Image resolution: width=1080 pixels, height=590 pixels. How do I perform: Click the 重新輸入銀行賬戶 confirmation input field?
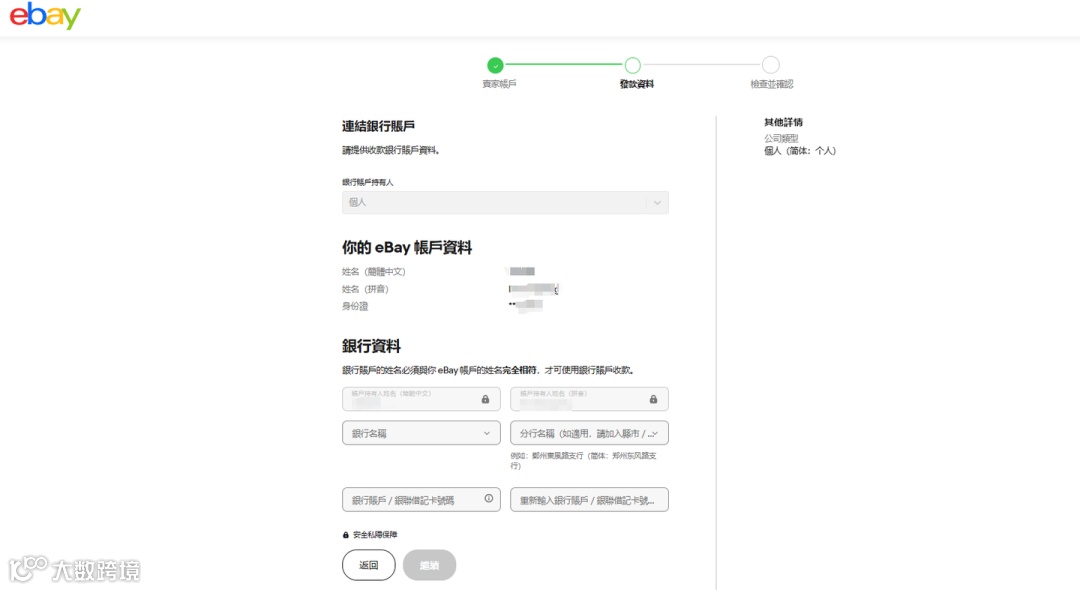(x=589, y=500)
